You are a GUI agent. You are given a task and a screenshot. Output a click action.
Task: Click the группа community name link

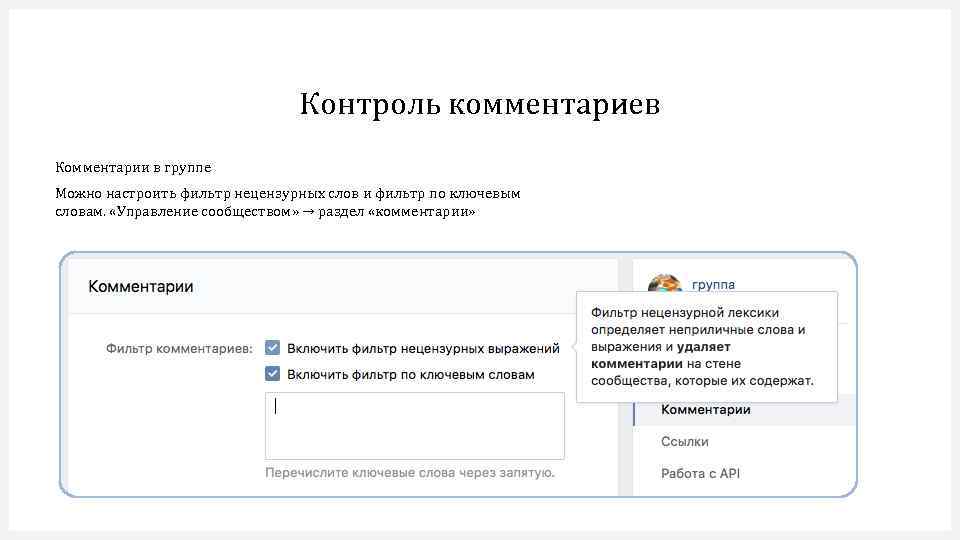point(713,285)
